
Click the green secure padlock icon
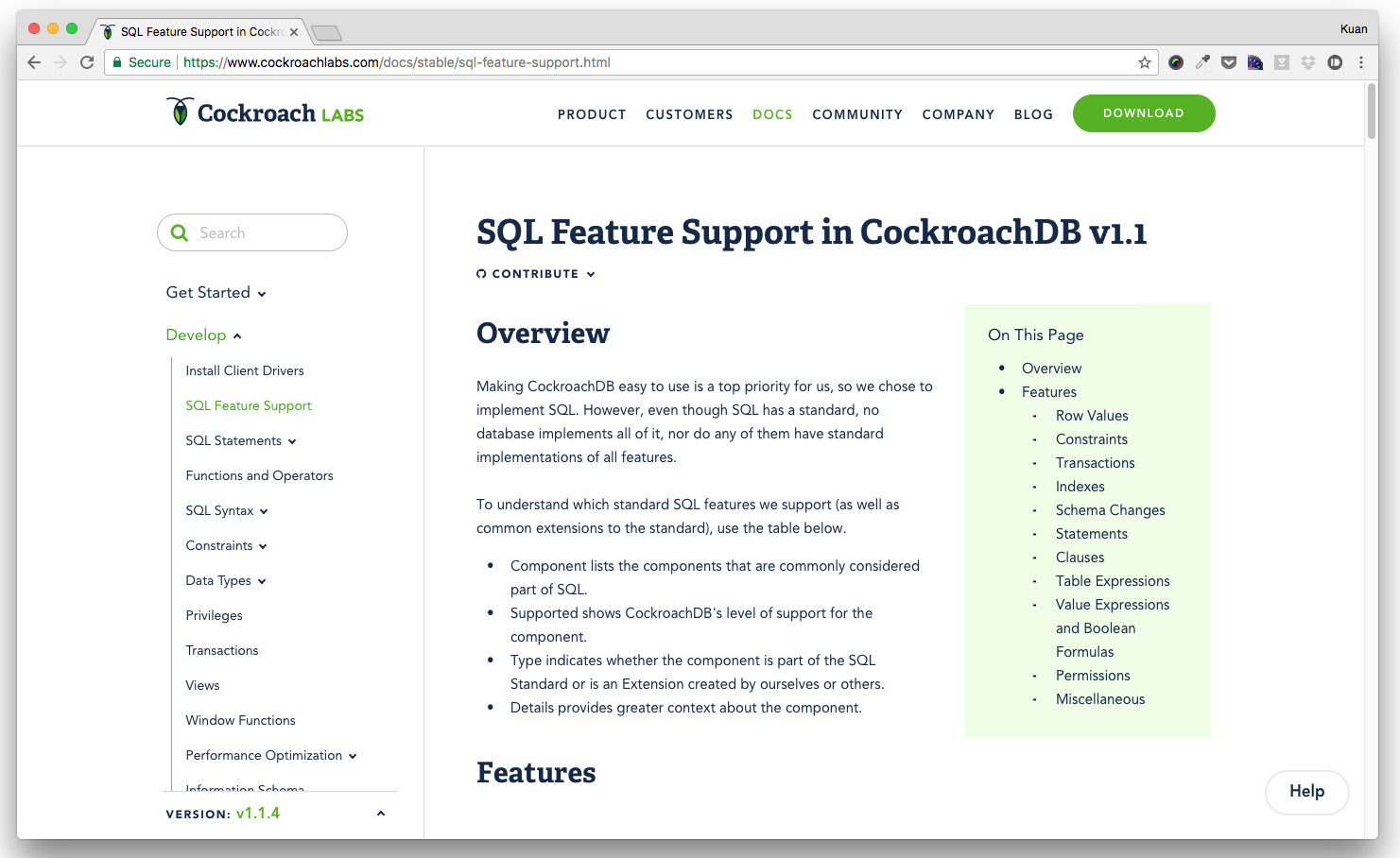pos(117,62)
